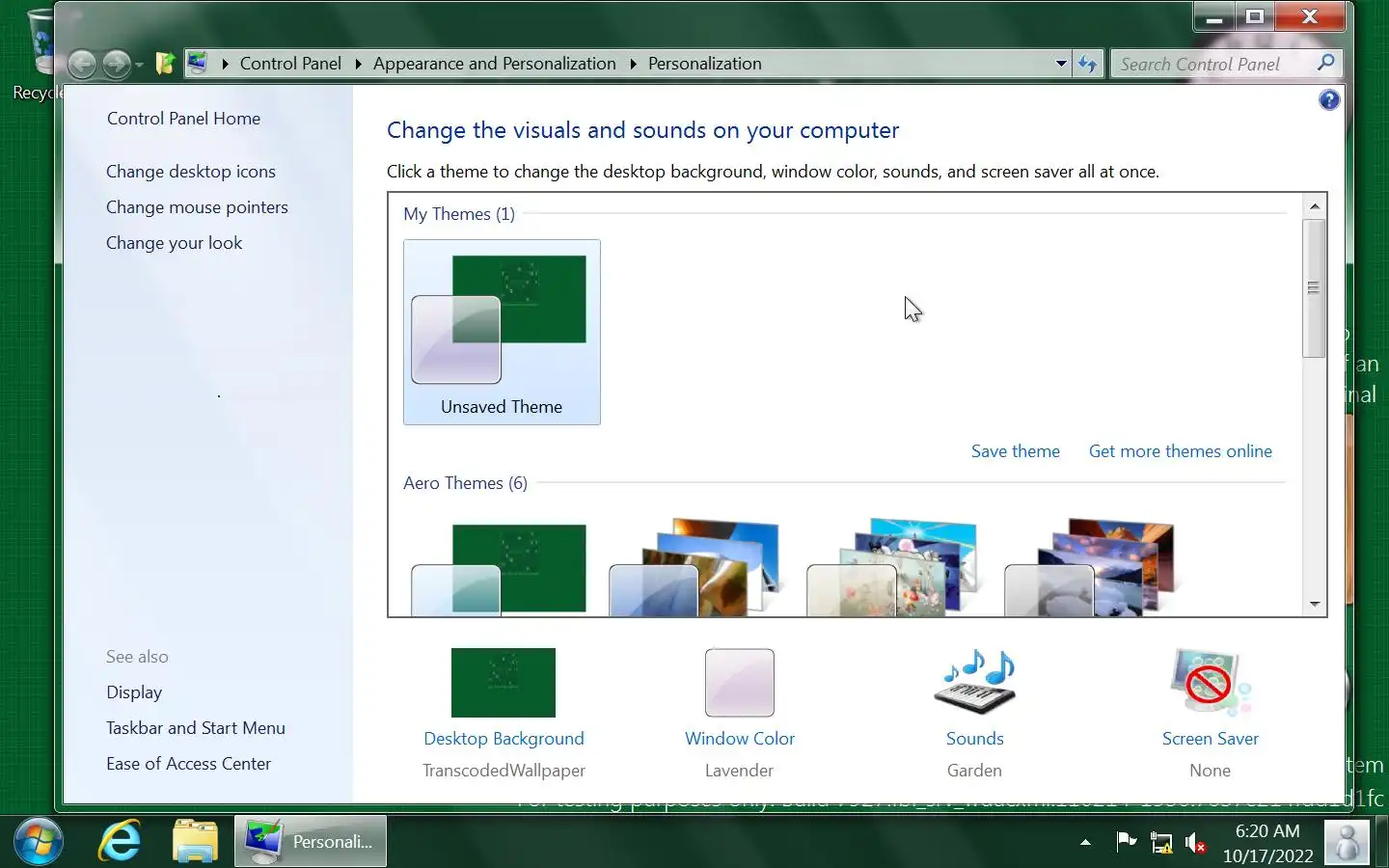Show hidden tray icons arrow
The image size is (1389, 868).
[x=1085, y=842]
